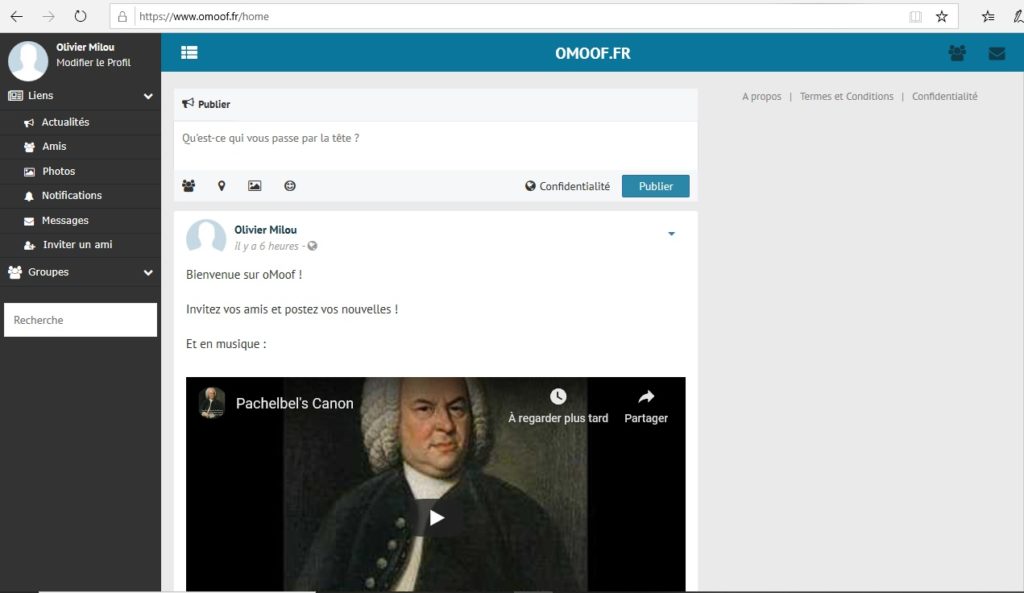
Task: Open the A propos link
Action: click(761, 97)
